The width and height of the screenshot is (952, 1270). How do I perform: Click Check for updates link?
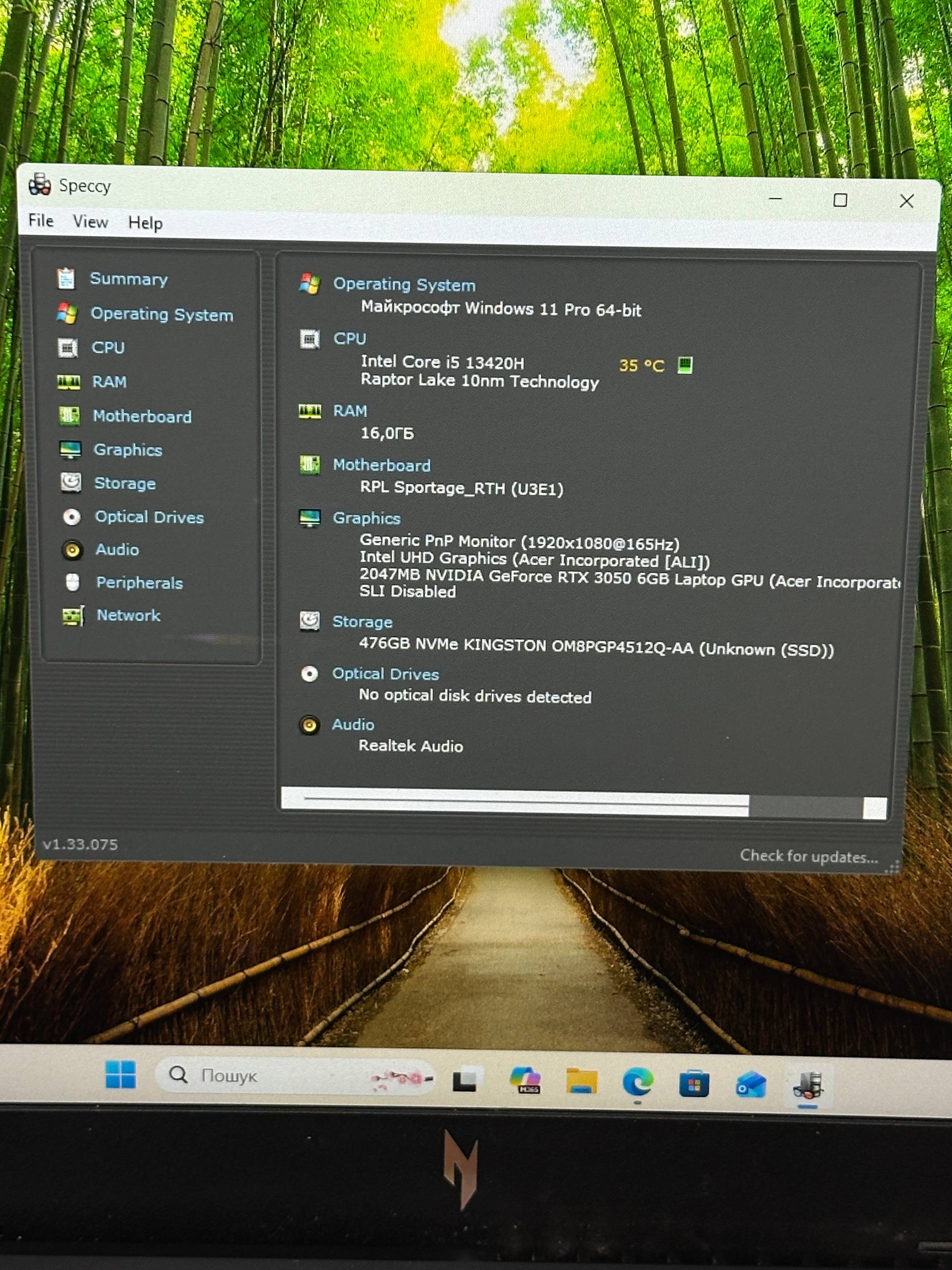809,857
